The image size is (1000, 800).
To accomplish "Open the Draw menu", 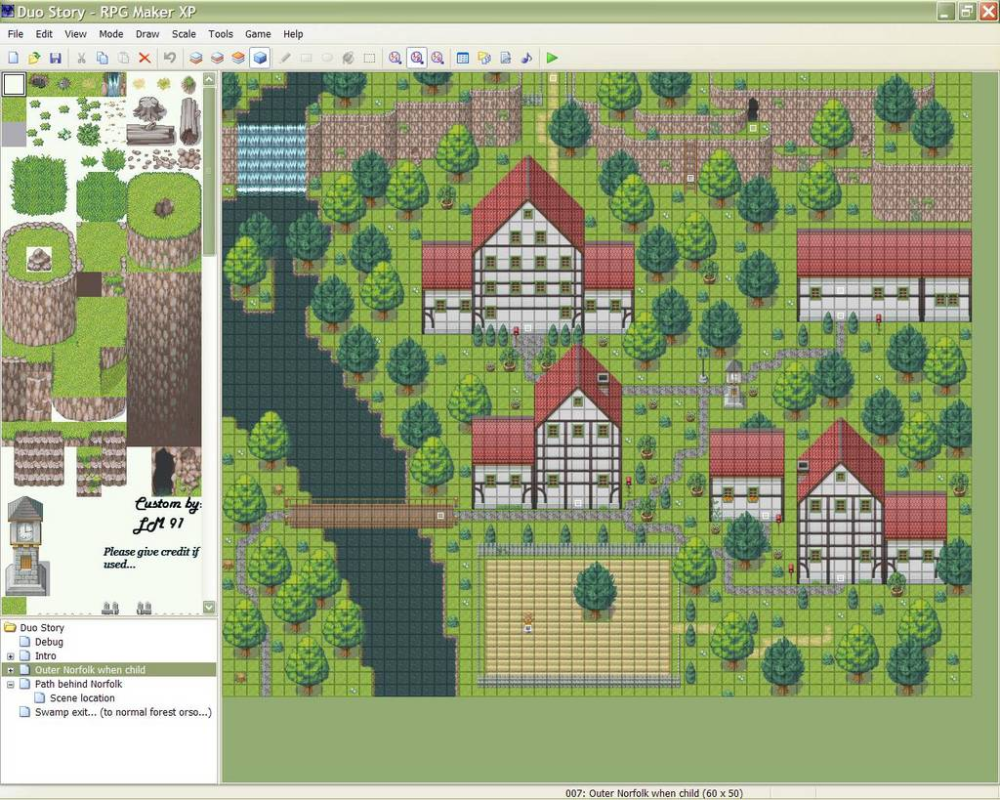I will (147, 34).
